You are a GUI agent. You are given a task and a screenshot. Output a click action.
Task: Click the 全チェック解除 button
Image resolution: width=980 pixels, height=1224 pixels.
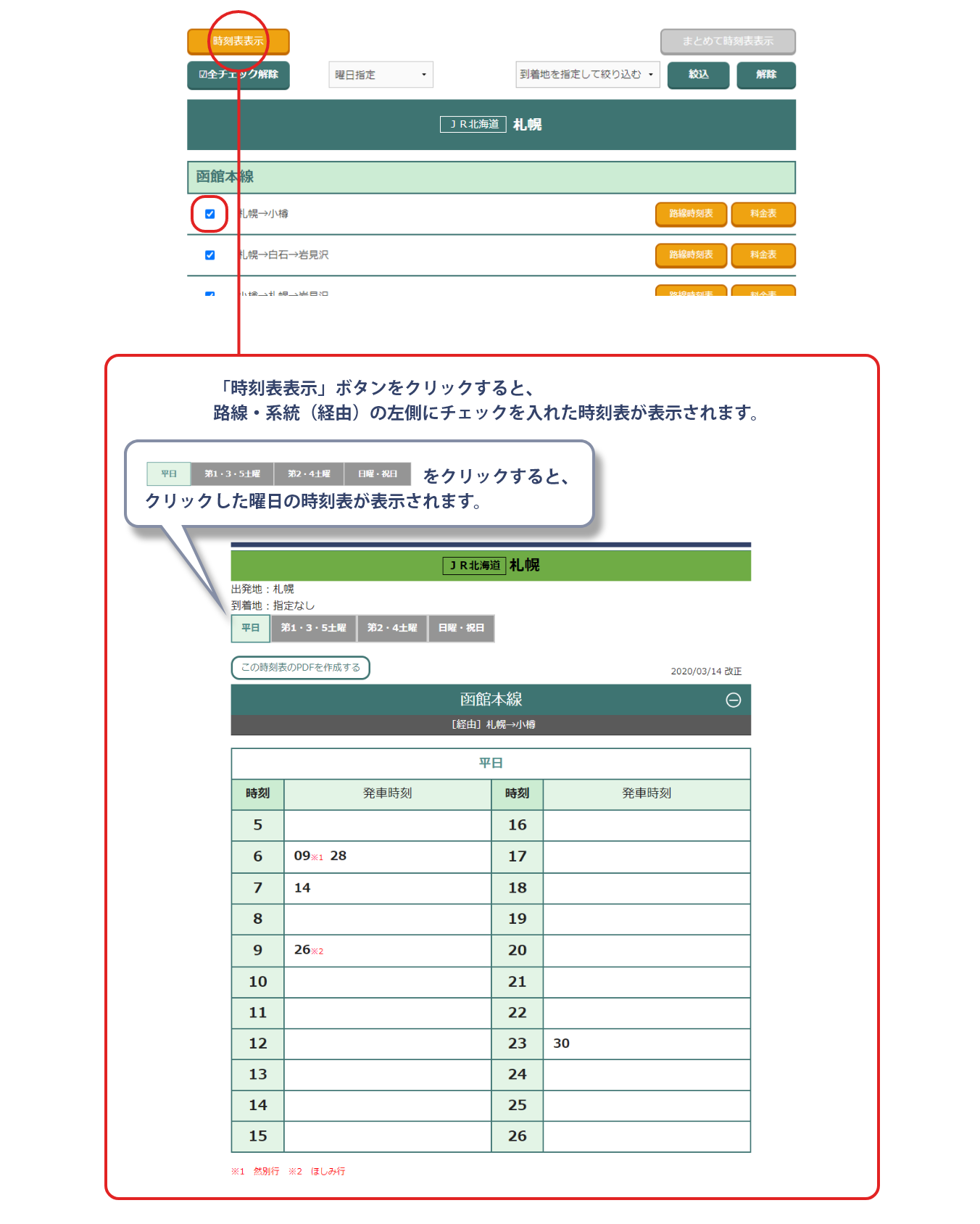238,75
